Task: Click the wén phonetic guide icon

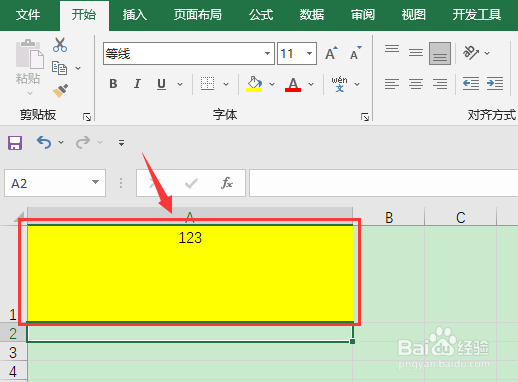Action: point(339,84)
